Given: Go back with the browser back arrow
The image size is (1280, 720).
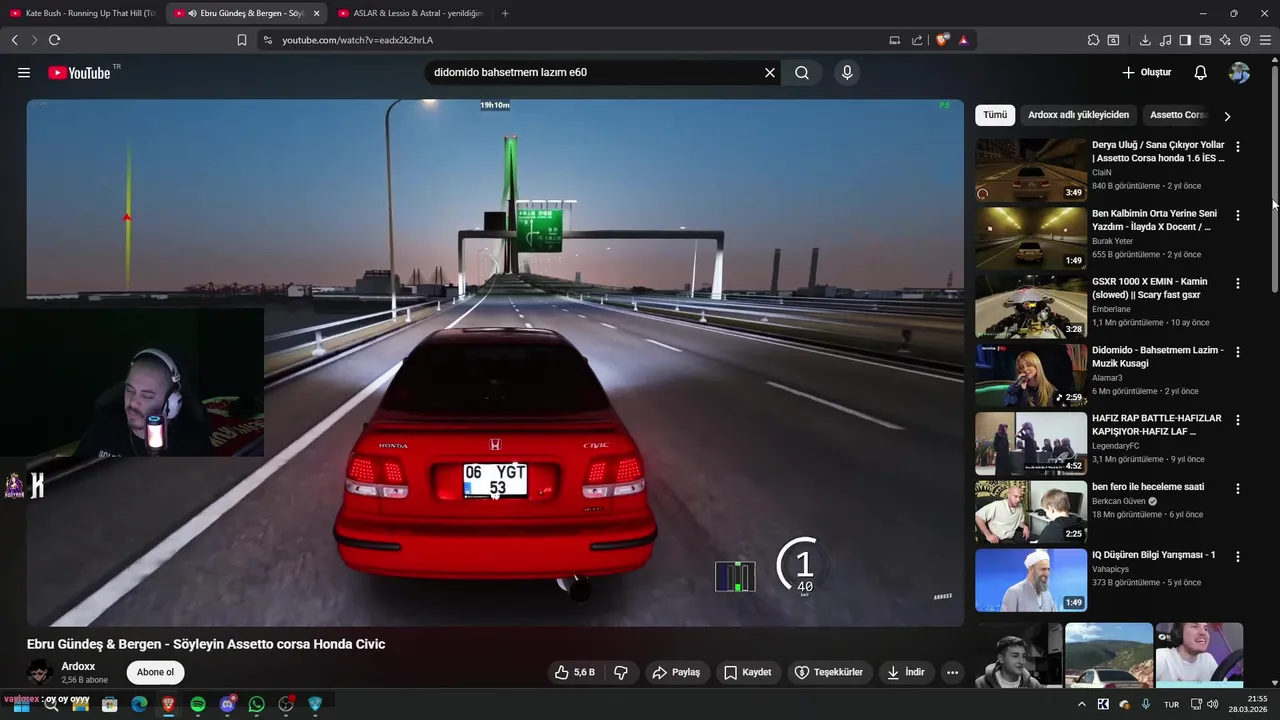Looking at the screenshot, I should 15,40.
